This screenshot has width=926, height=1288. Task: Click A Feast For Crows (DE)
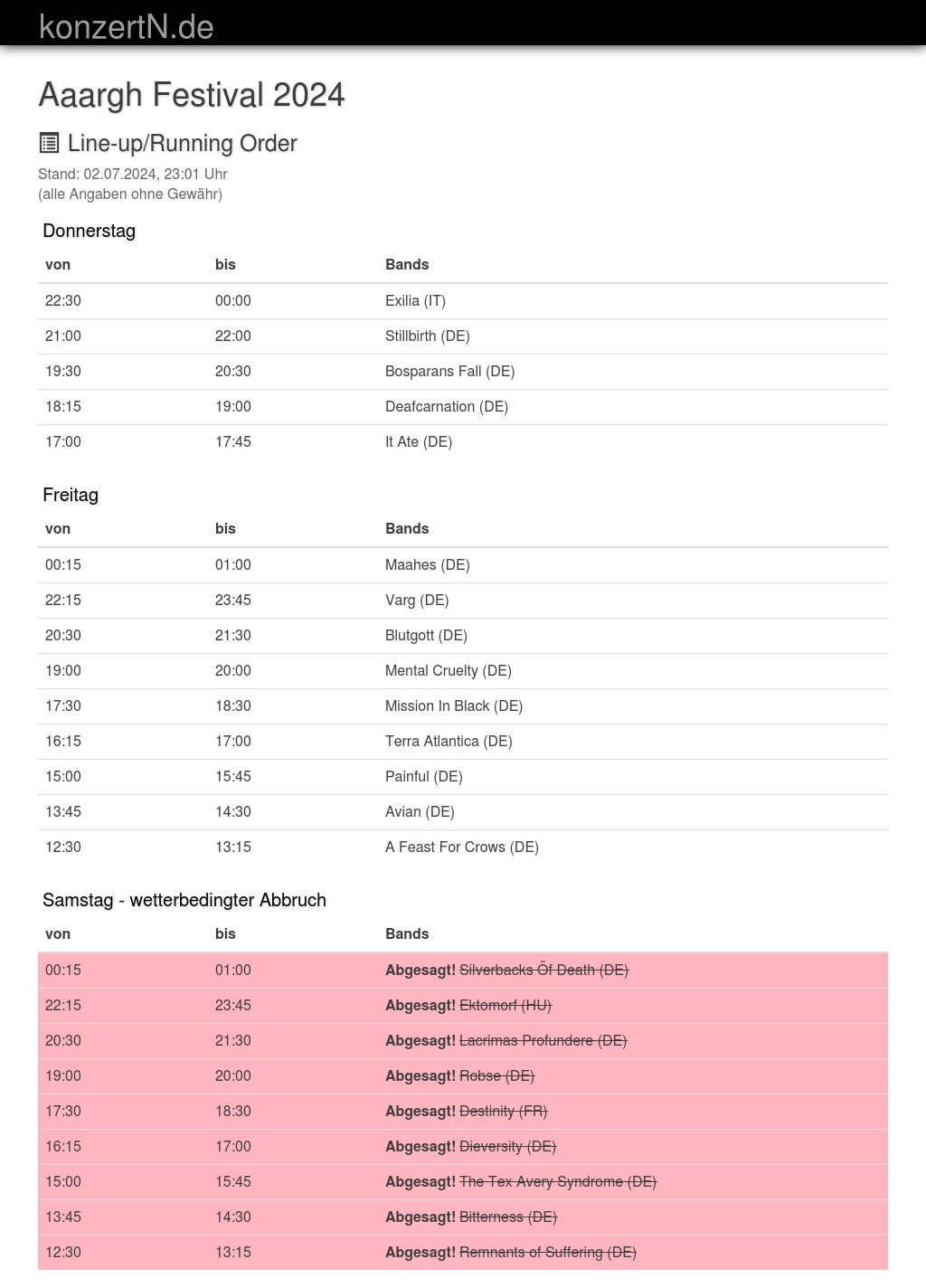461,848
